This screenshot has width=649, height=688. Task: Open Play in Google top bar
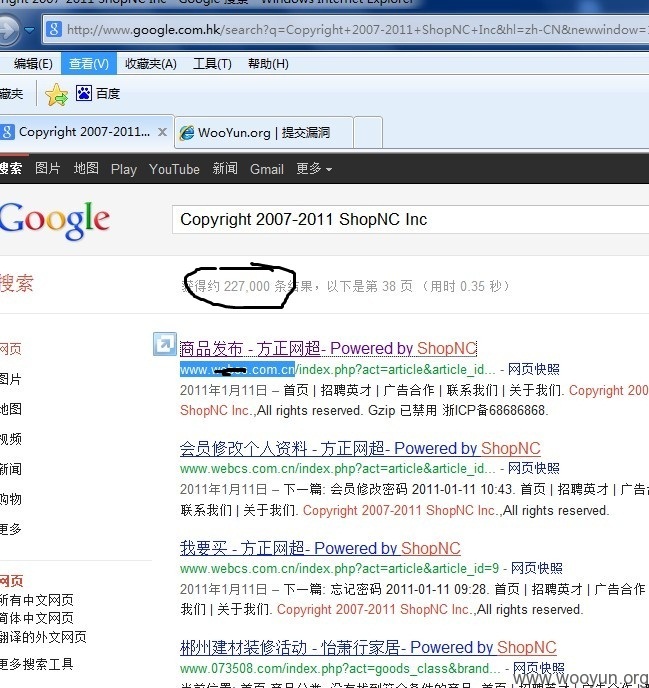click(x=124, y=169)
